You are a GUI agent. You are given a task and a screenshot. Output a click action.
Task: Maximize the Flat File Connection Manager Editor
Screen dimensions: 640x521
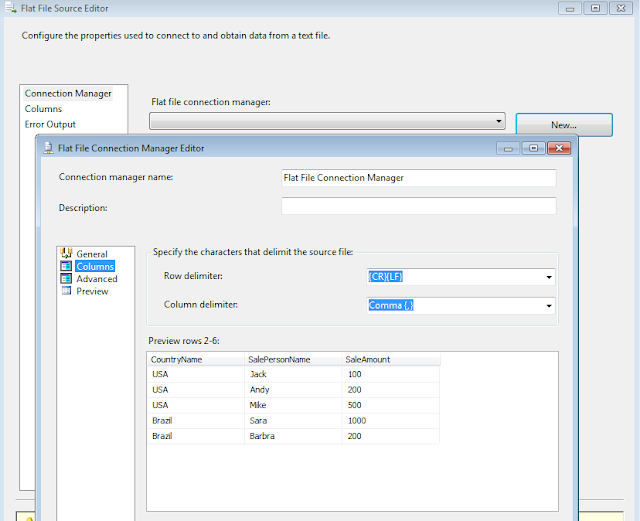coord(533,148)
